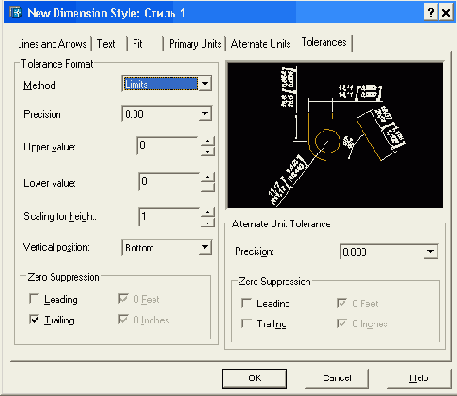Toggle alternate unit Trailing checkbox
The height and width of the screenshot is (396, 457).
pos(246,323)
